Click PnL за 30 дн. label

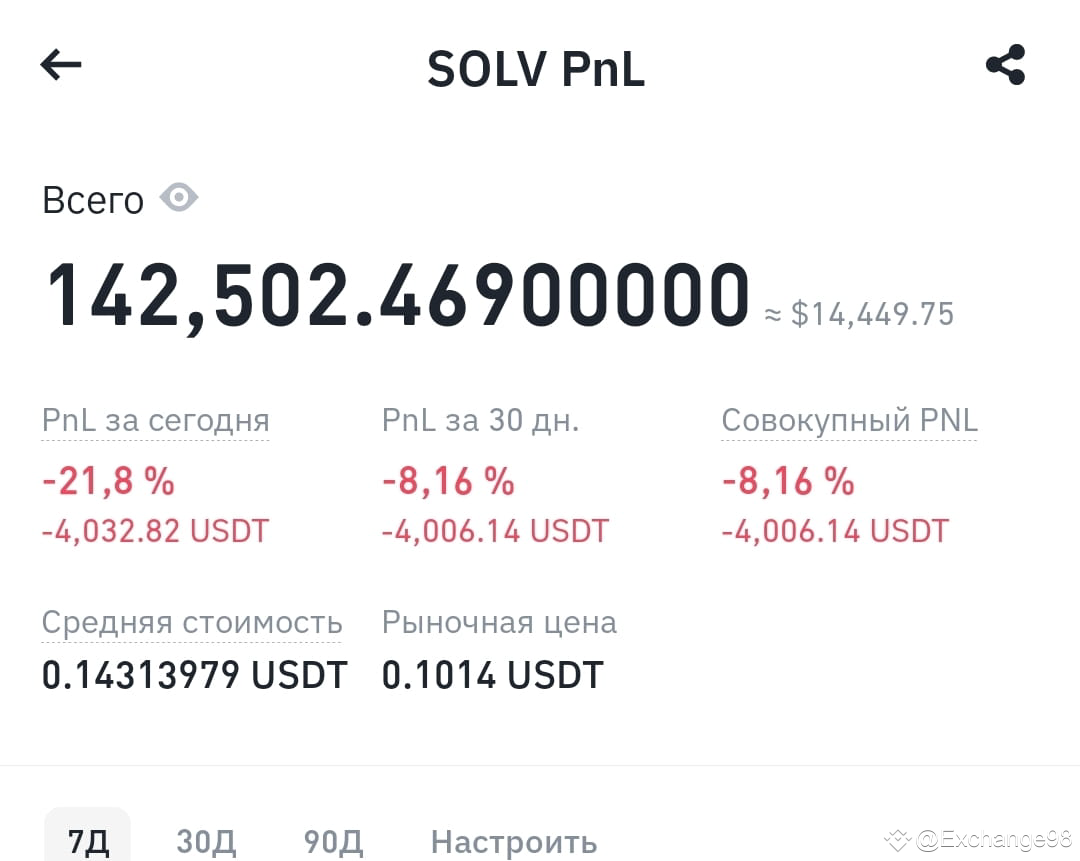pyautogui.click(x=480, y=420)
